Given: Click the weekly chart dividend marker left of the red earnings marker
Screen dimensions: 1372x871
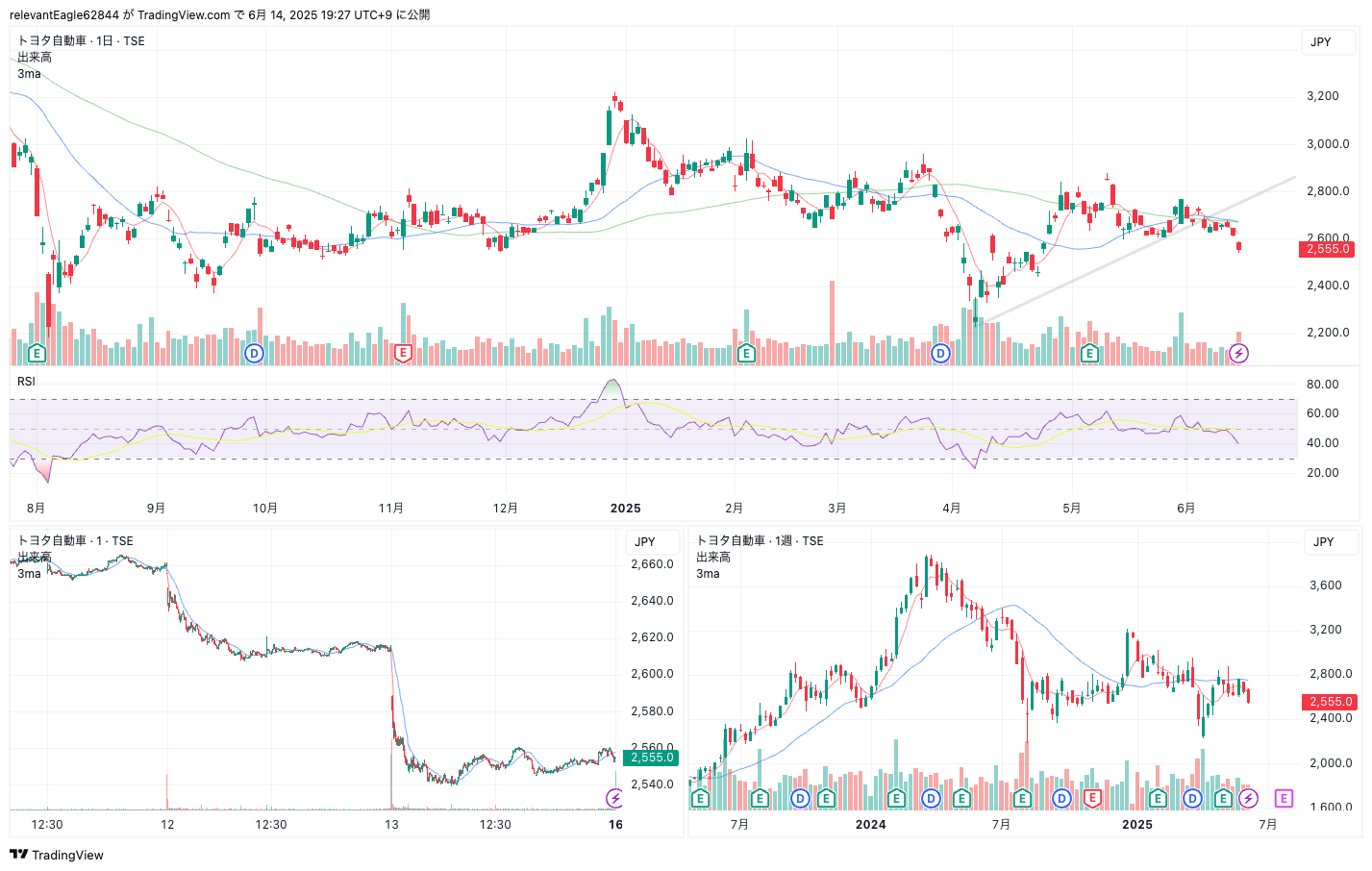Looking at the screenshot, I should coord(1061,798).
